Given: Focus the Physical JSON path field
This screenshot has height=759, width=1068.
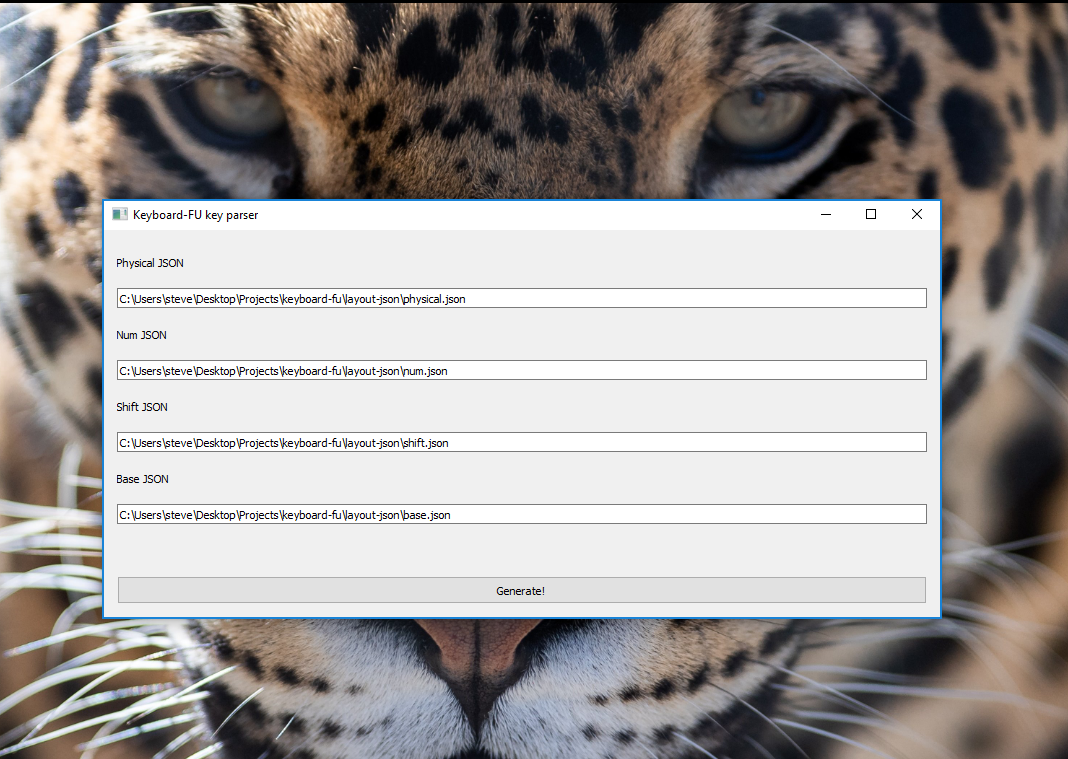Looking at the screenshot, I should [521, 298].
